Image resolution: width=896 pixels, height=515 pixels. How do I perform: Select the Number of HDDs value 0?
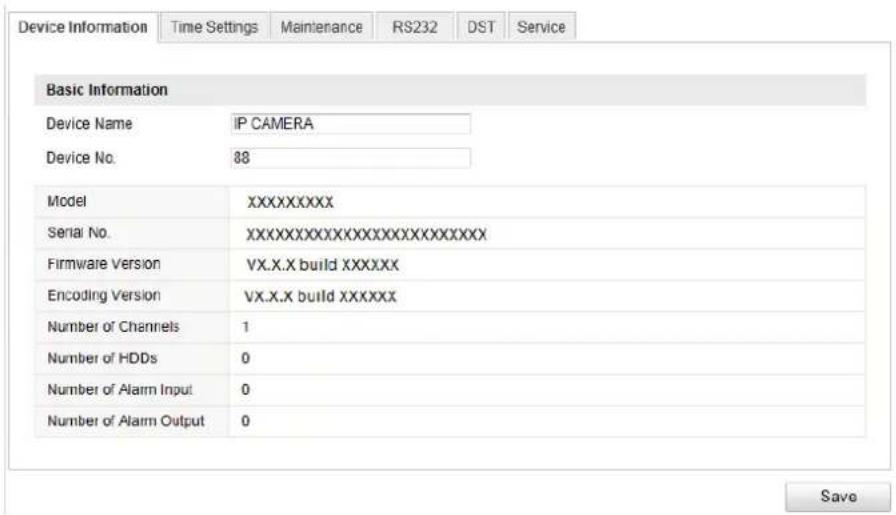point(246,358)
